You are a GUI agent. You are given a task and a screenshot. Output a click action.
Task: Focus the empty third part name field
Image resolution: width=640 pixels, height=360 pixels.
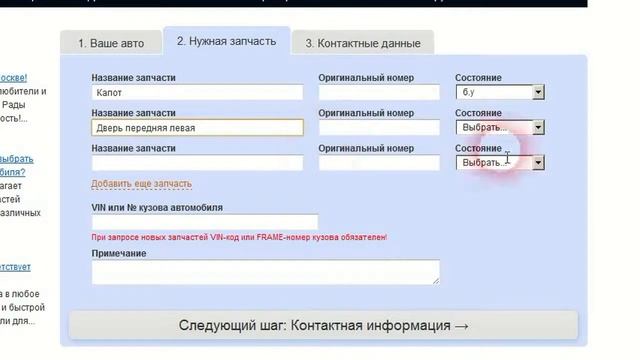pyautogui.click(x=197, y=163)
